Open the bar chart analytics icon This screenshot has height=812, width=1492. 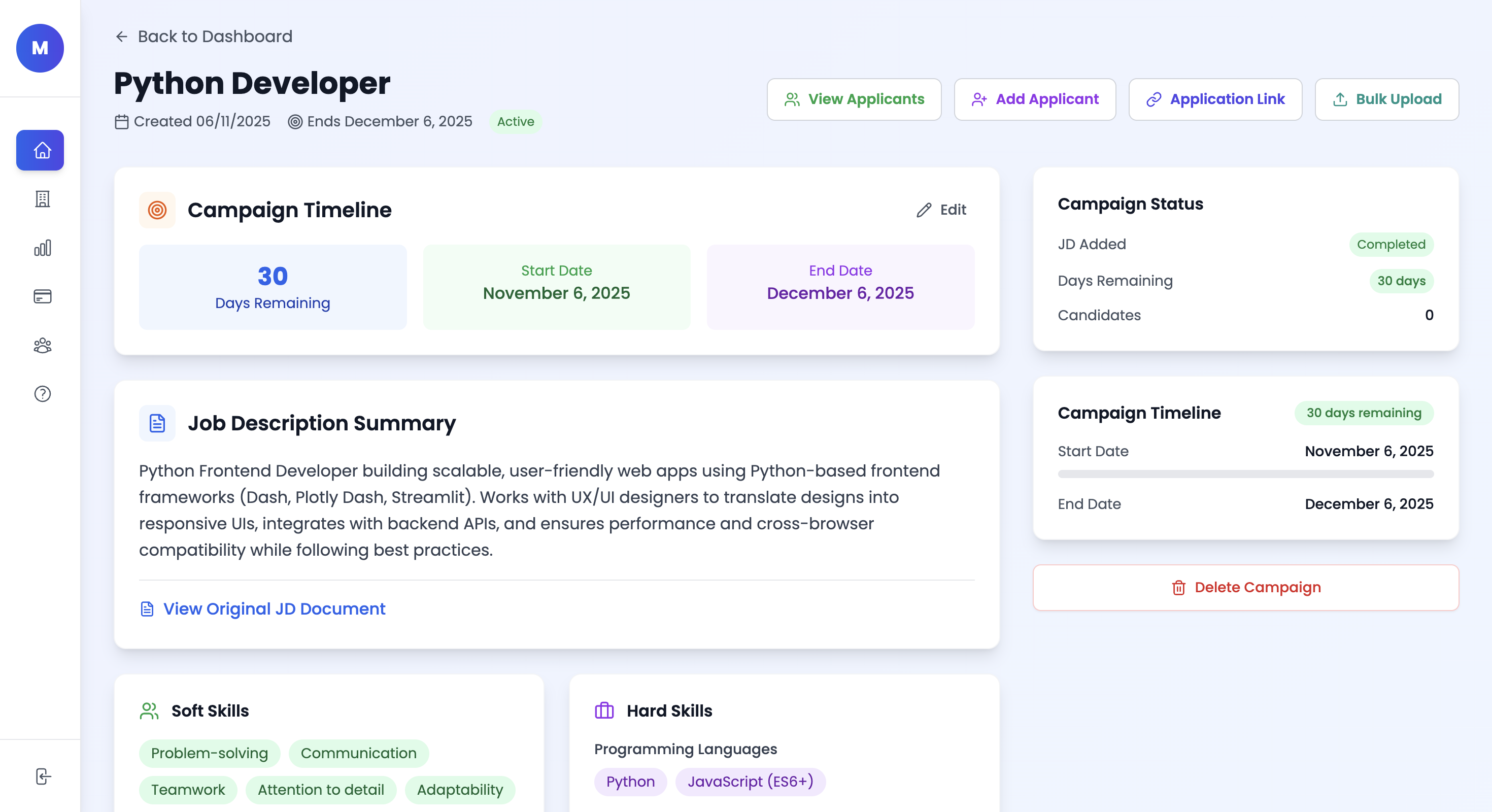click(x=42, y=248)
